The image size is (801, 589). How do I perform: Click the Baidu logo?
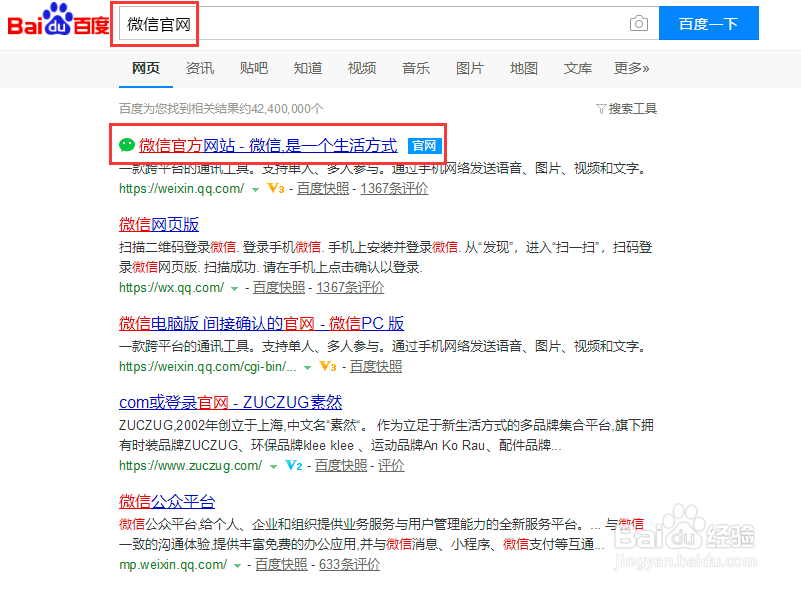[x=58, y=20]
